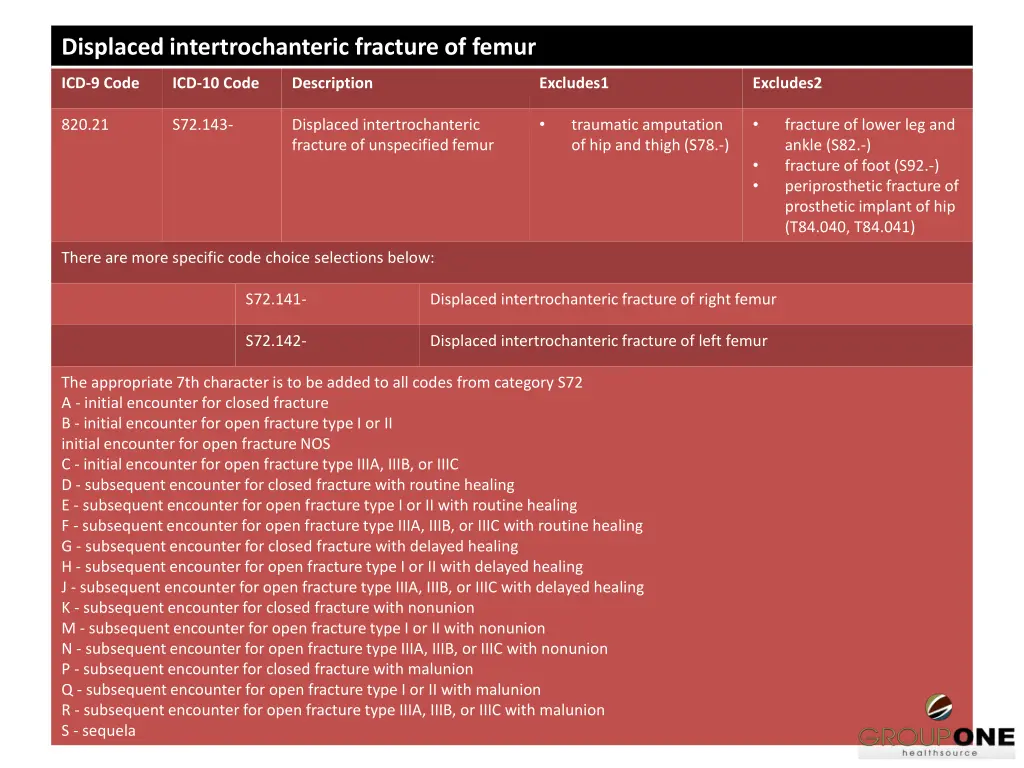Click the 'E - subsequent encounter' routine healing line
This screenshot has height=768, width=1024.
click(319, 505)
